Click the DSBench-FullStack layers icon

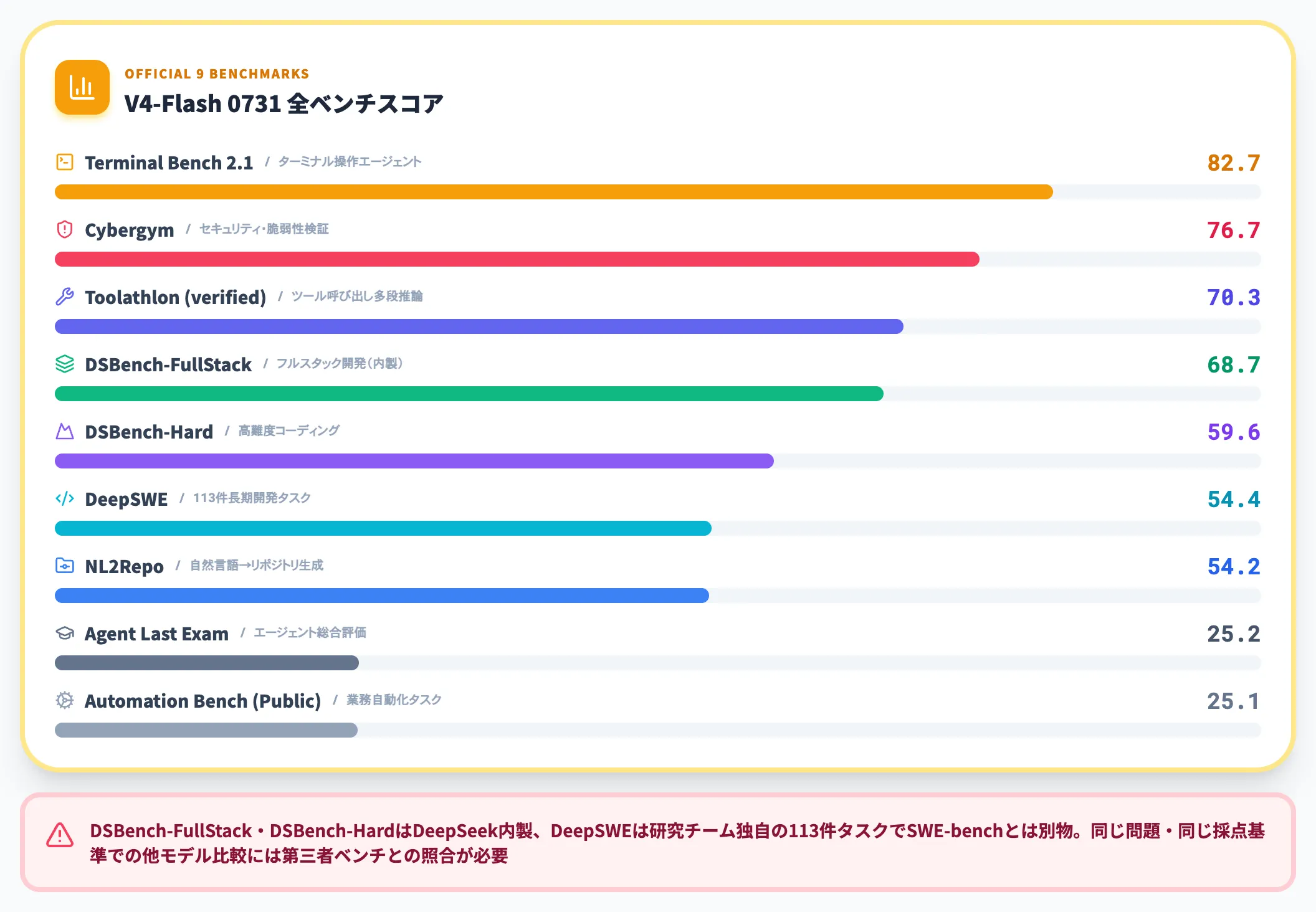pos(65,364)
